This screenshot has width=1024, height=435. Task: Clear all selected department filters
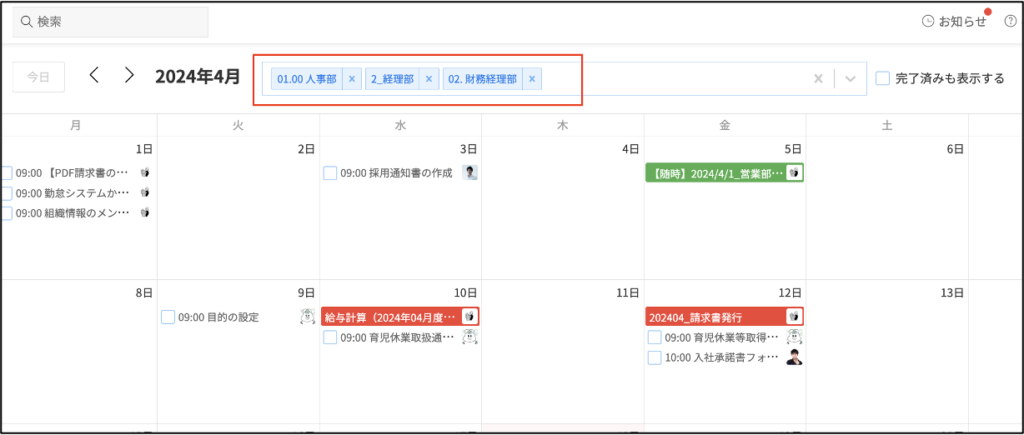click(x=818, y=79)
